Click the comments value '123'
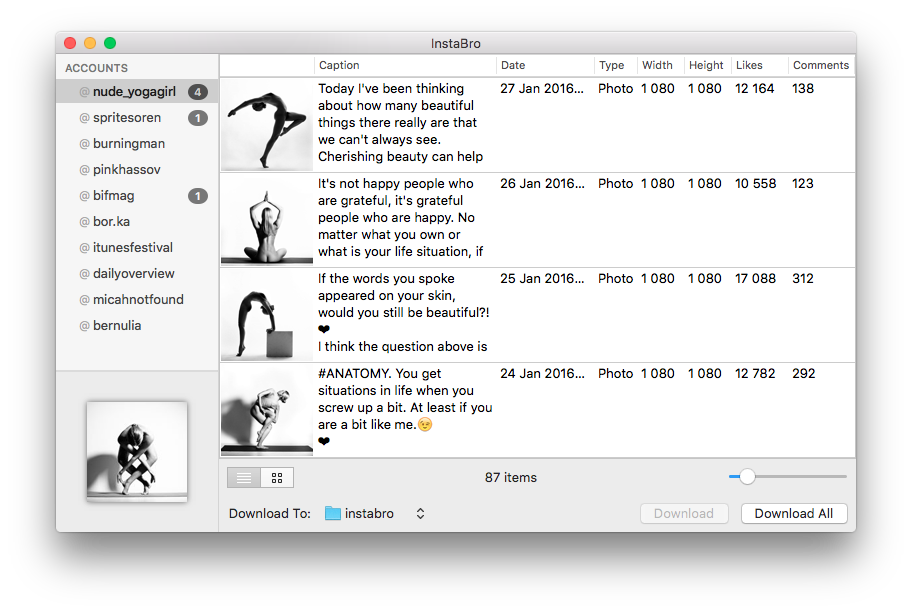The image size is (912, 612). click(803, 183)
